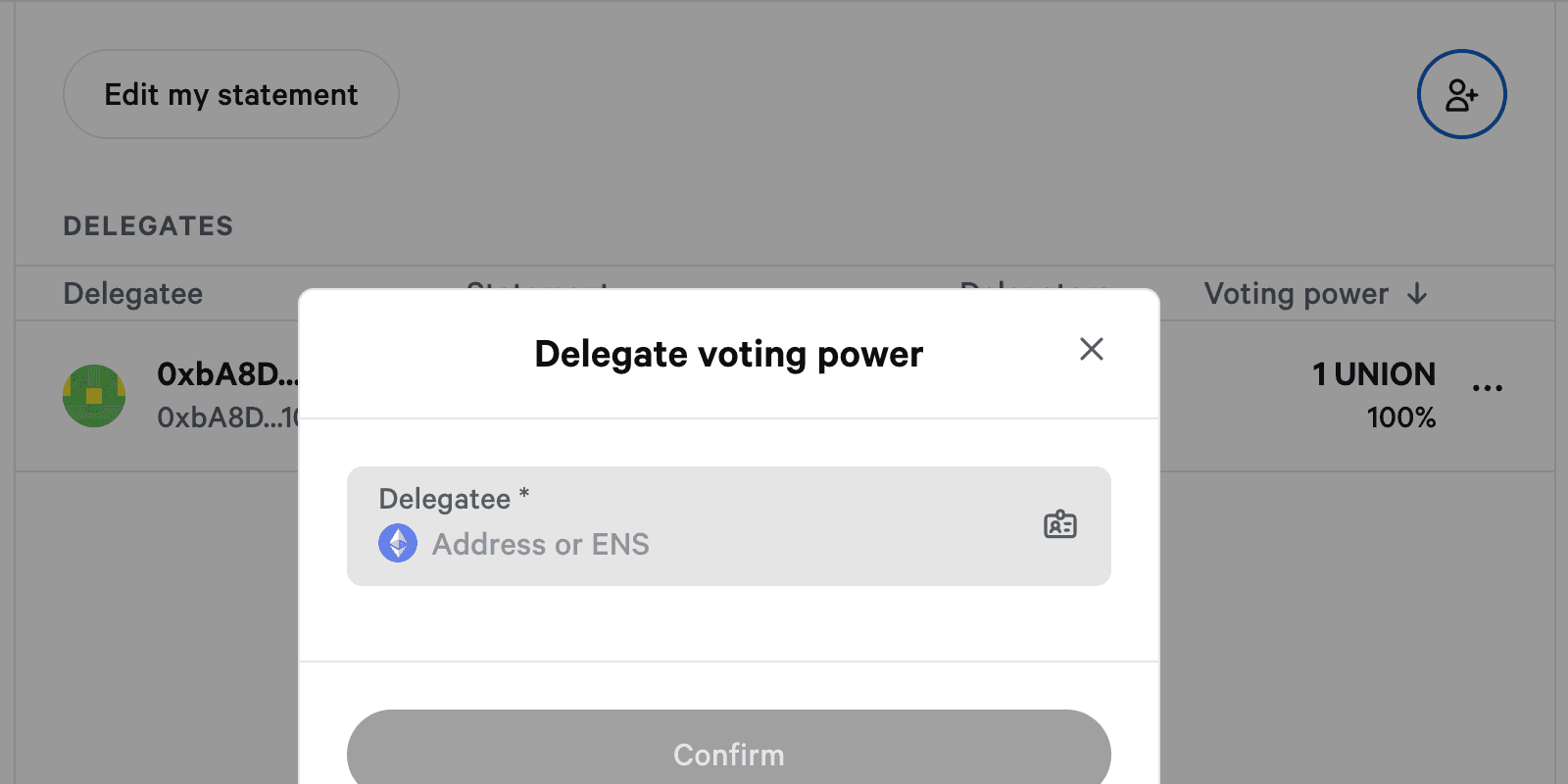This screenshot has height=784, width=1568.
Task: Select the bold 0xbA8D delegate name
Action: 227,374
